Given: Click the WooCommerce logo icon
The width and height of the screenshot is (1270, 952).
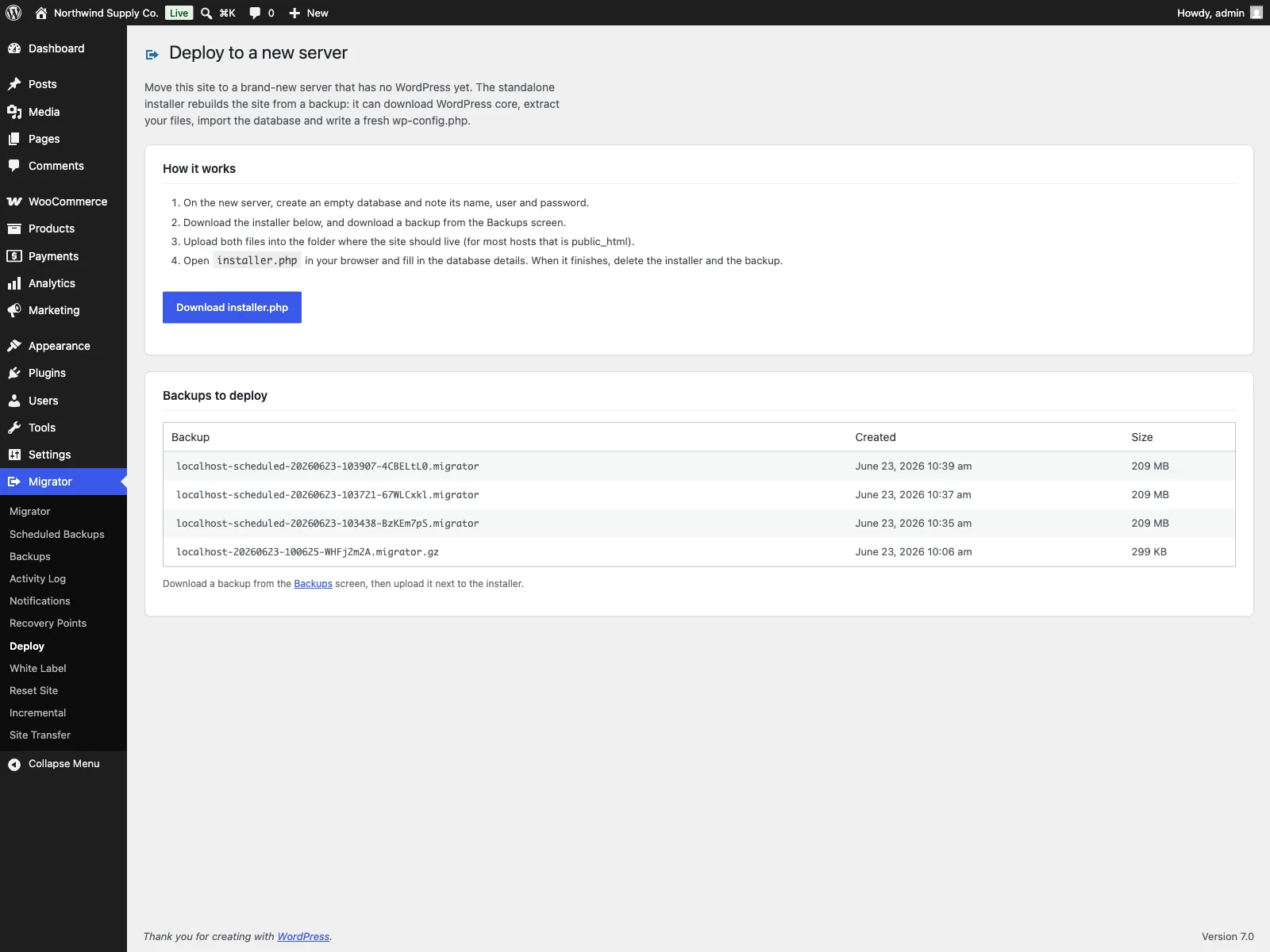Looking at the screenshot, I should tap(14, 202).
